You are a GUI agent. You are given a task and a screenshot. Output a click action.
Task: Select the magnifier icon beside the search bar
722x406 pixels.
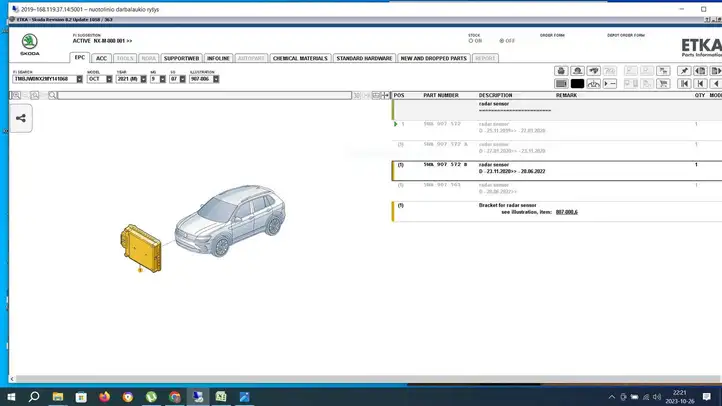click(52, 95)
